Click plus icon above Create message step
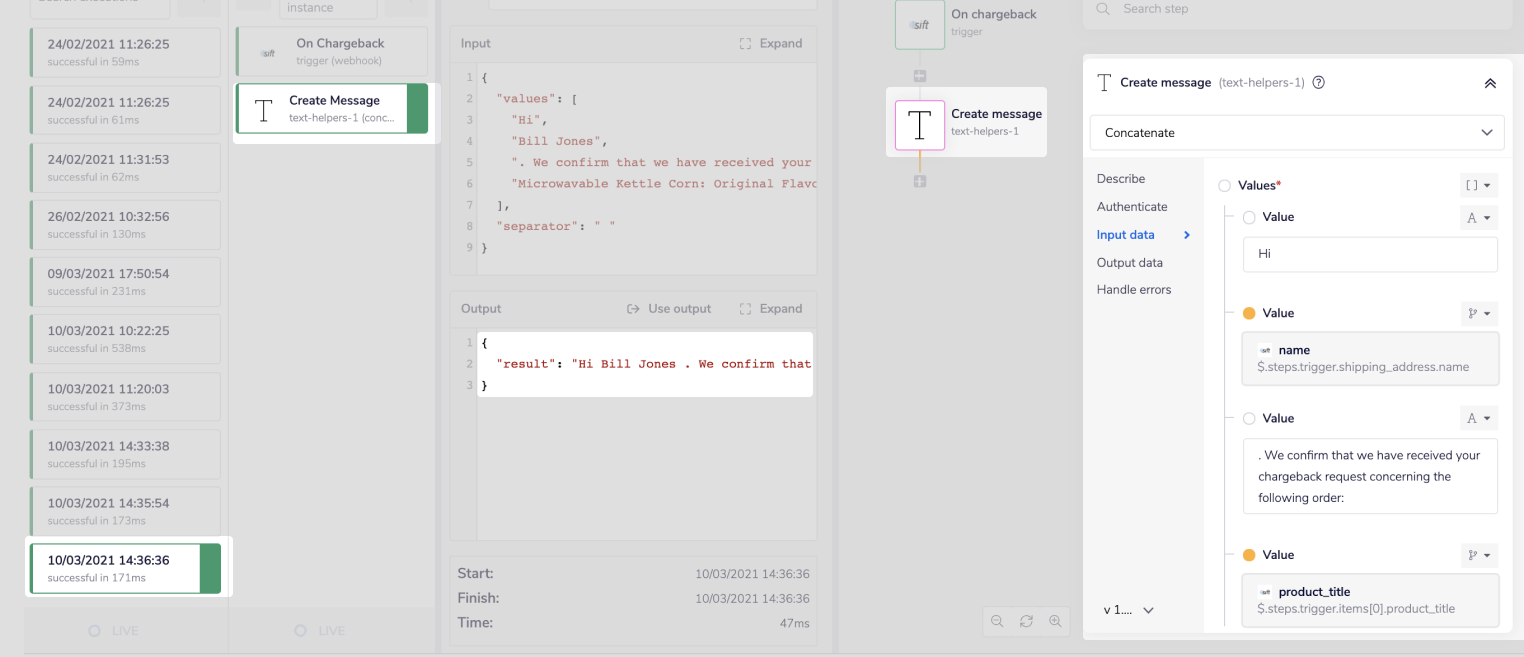This screenshot has height=657, width=1524. pyautogui.click(x=920, y=76)
